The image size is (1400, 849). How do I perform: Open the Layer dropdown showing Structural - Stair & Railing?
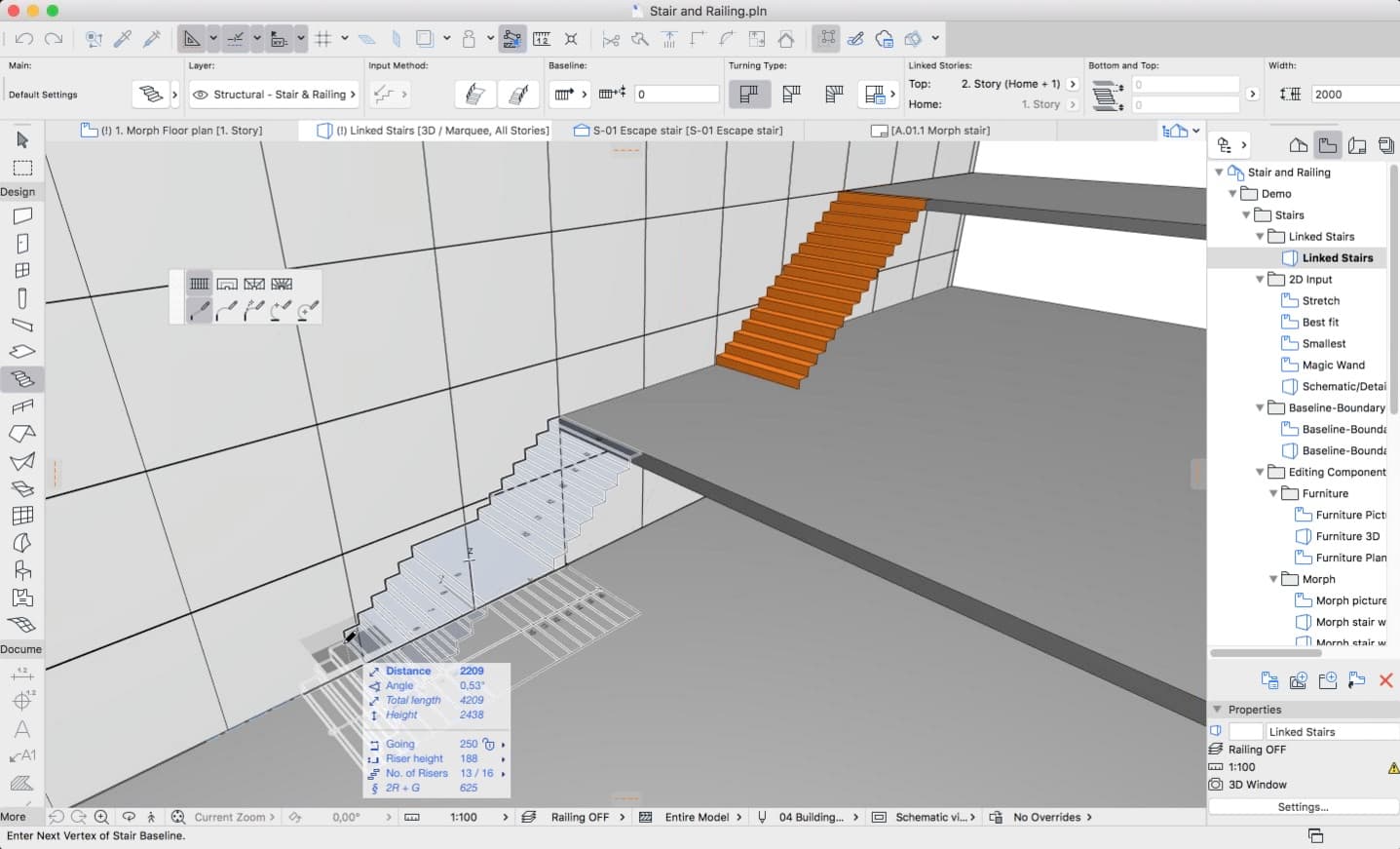click(274, 95)
